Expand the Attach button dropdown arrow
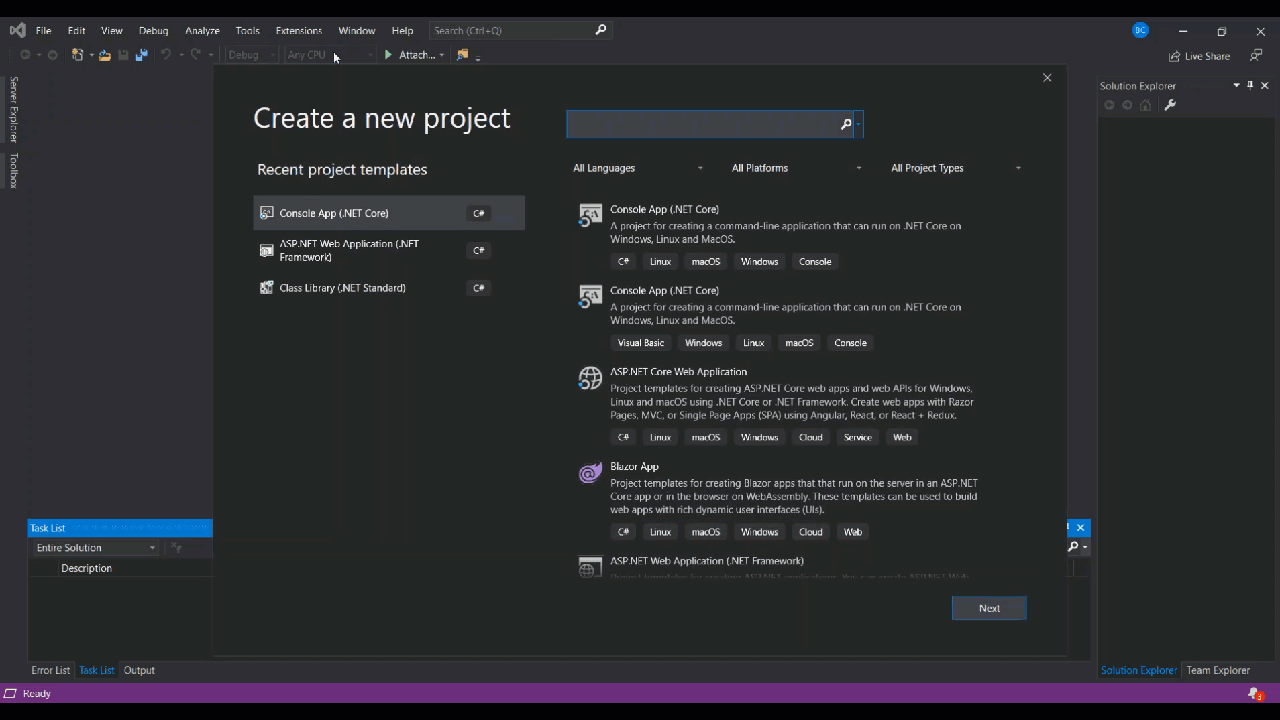This screenshot has width=1280, height=720. tap(441, 56)
